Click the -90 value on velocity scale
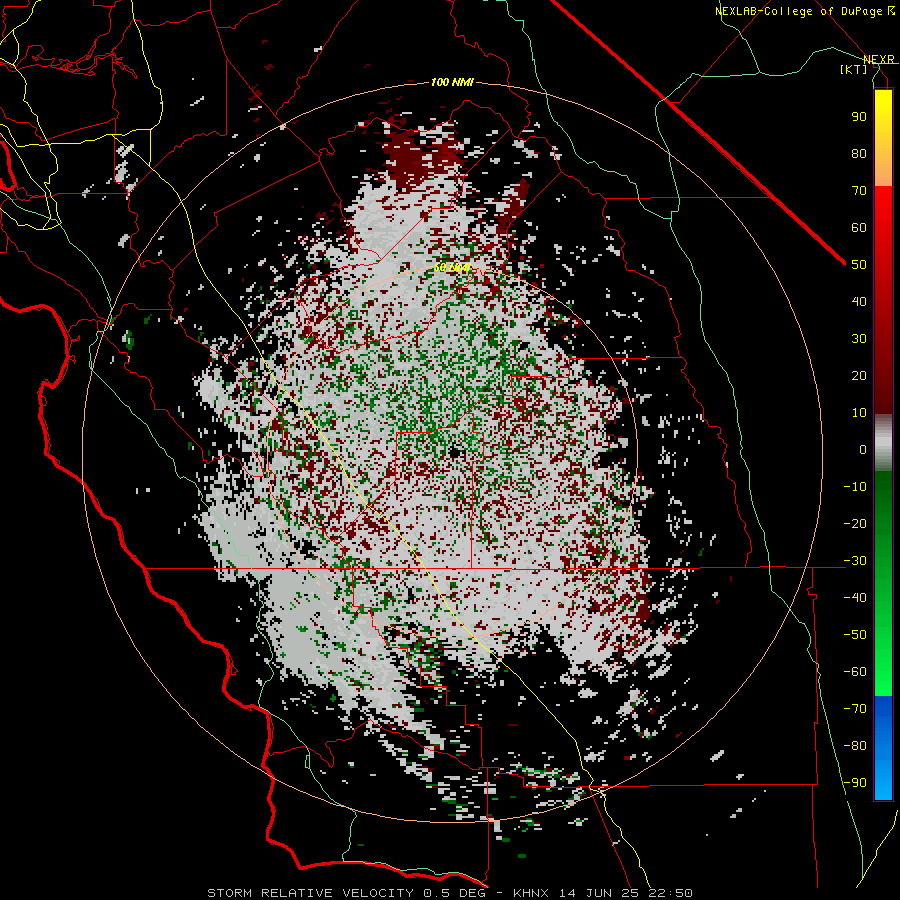 coord(855,783)
